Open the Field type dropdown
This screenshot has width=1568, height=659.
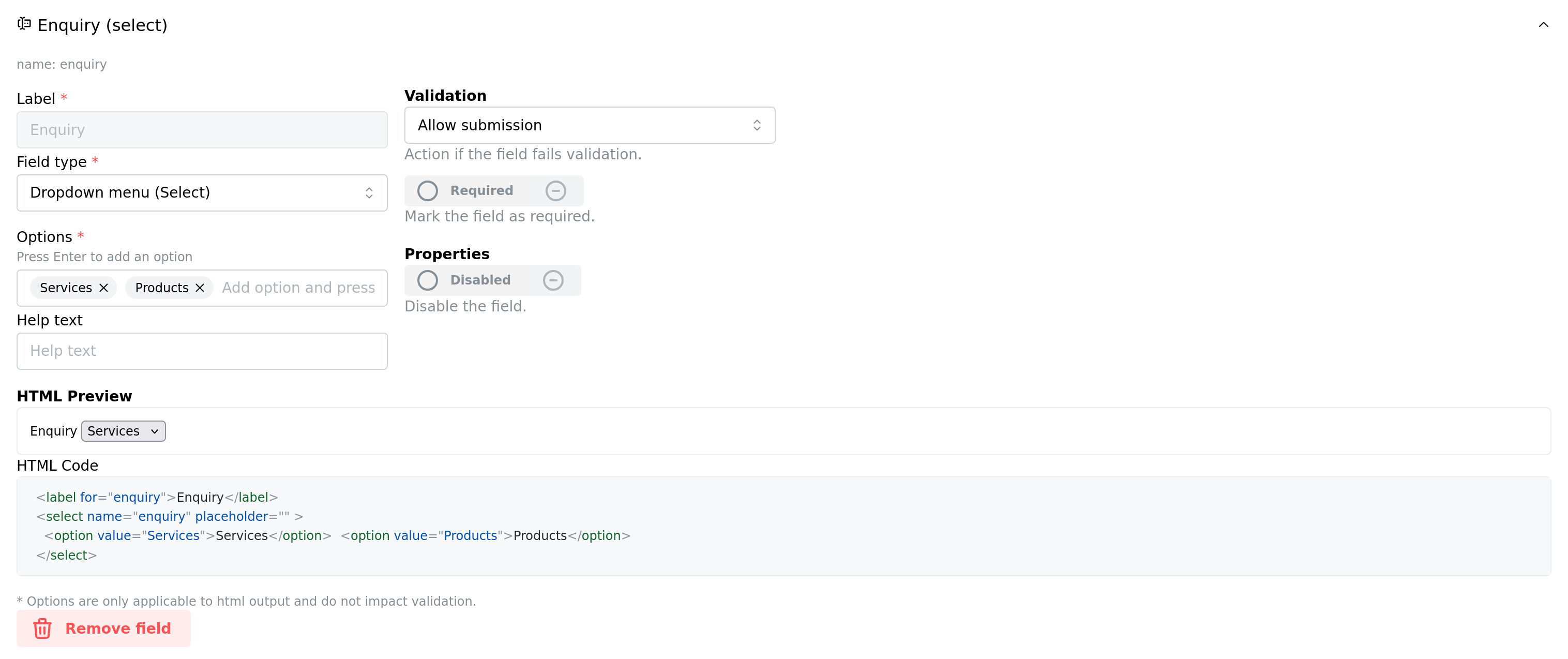point(202,193)
